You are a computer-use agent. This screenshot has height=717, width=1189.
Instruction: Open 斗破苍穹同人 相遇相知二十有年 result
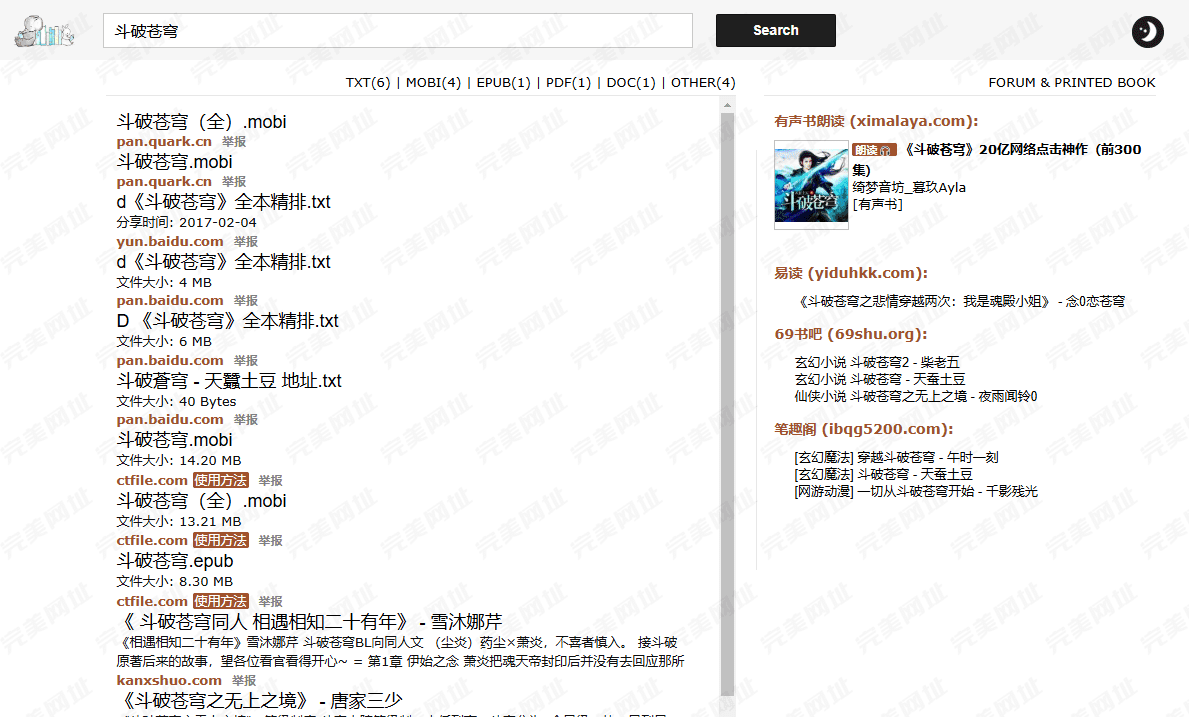tap(309, 622)
